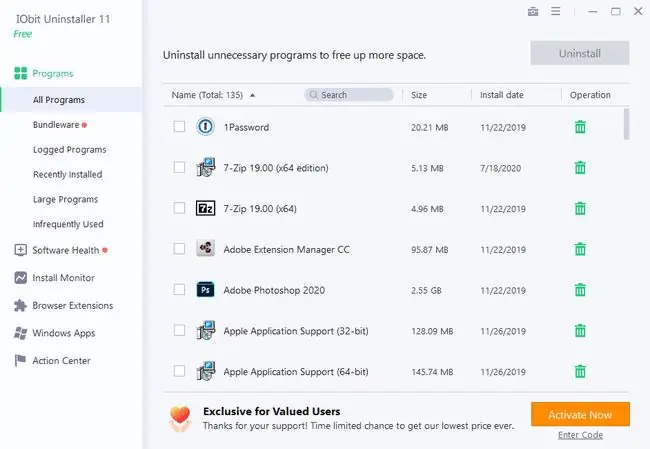The image size is (650, 449).
Task: Open Browser Extensions section
Action: [73, 306]
